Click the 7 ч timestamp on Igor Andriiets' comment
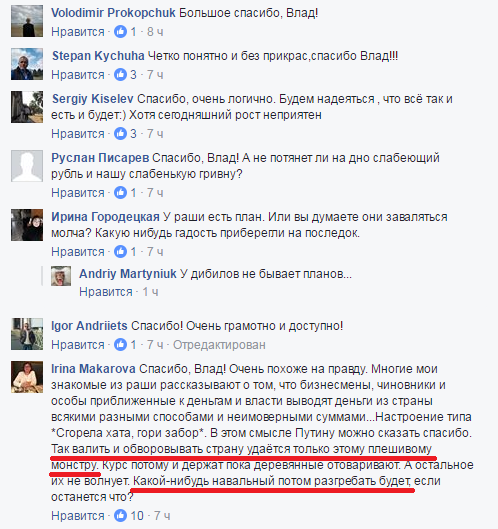 click(155, 345)
